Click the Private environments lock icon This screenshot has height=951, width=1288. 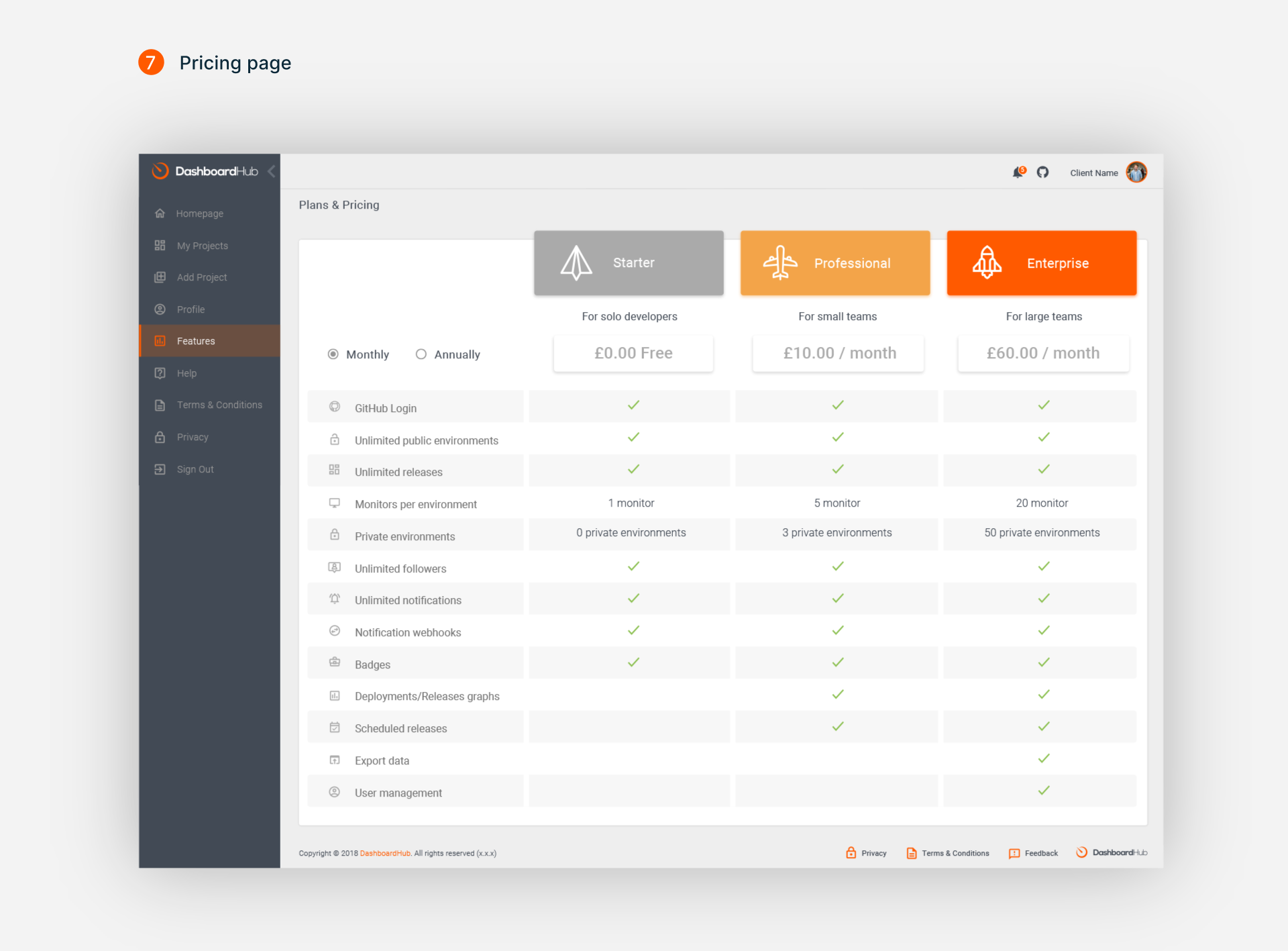335,535
